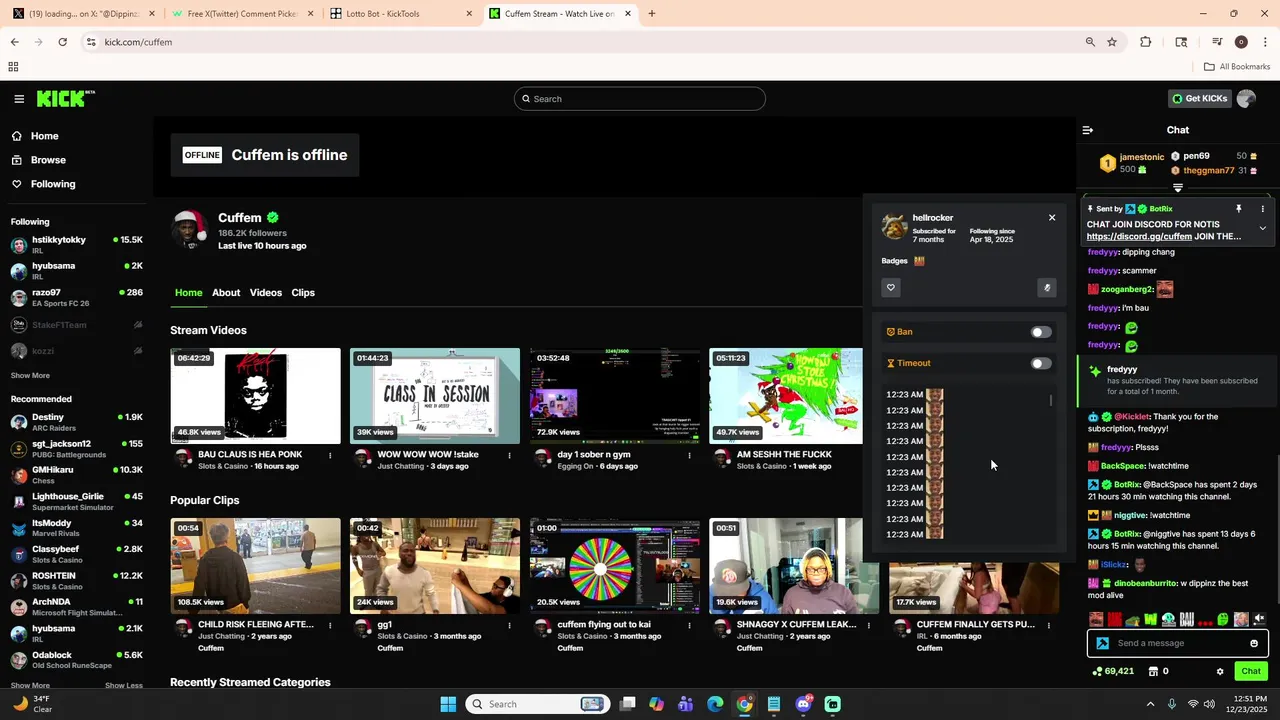The width and height of the screenshot is (1280, 720).
Task: Open the CHILD RISK FLEEING clip thumbnail
Action: (x=255, y=566)
